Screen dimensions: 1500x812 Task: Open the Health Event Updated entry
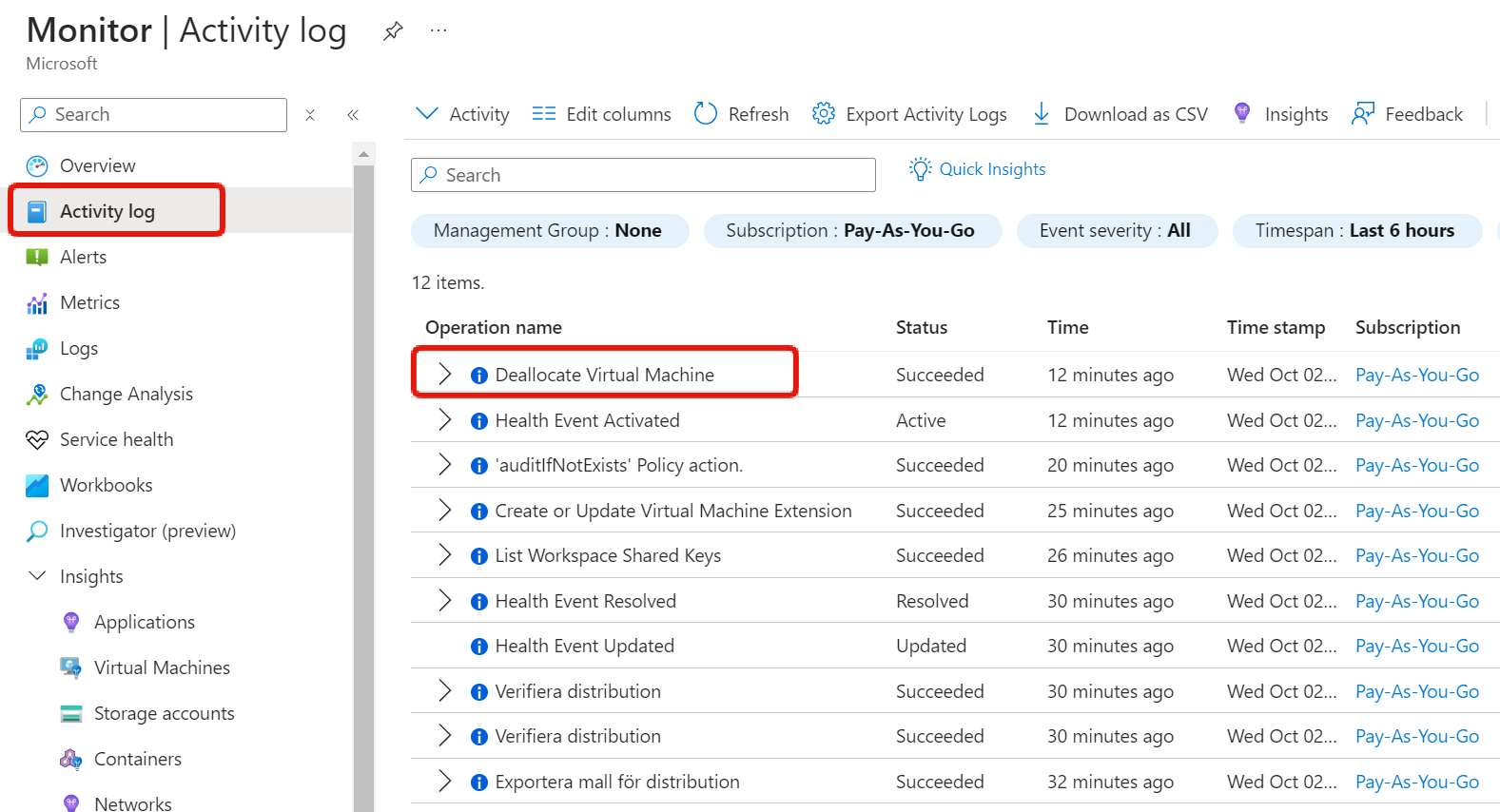click(584, 646)
